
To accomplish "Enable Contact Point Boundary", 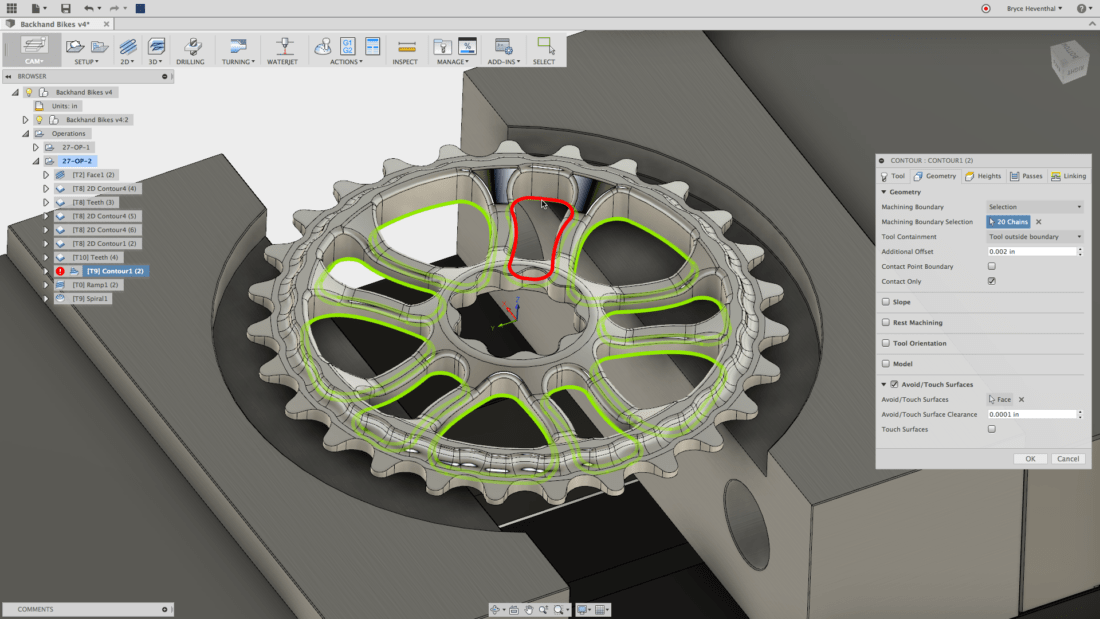I will (x=992, y=266).
